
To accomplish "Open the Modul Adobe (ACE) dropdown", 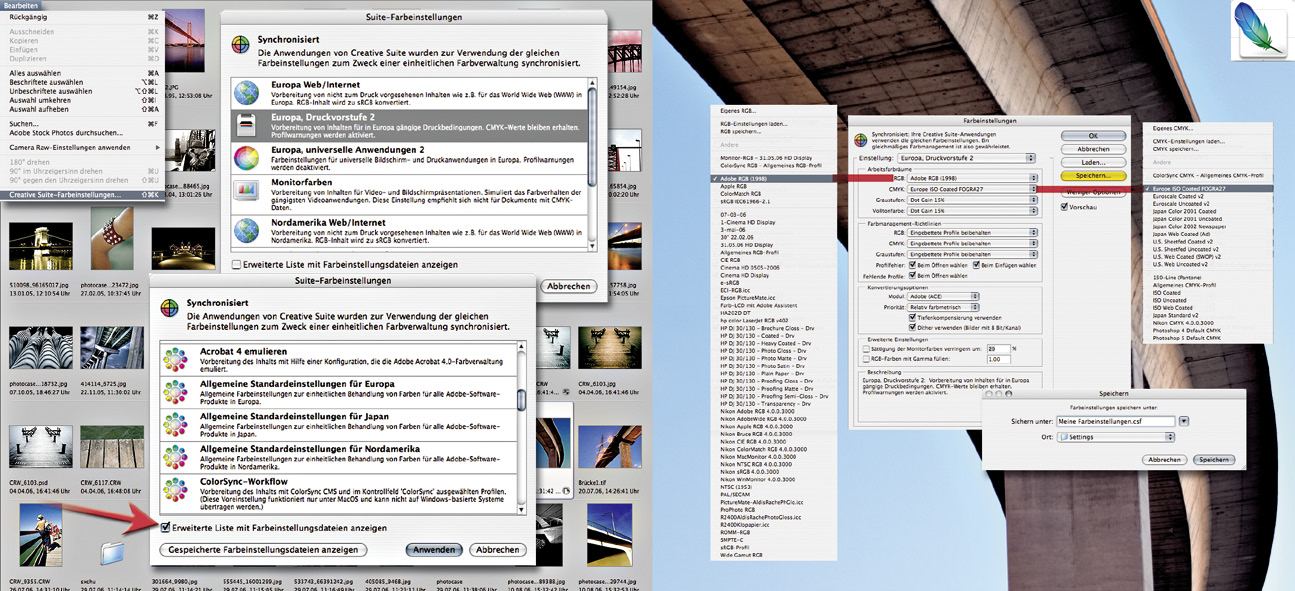I will coord(943,297).
